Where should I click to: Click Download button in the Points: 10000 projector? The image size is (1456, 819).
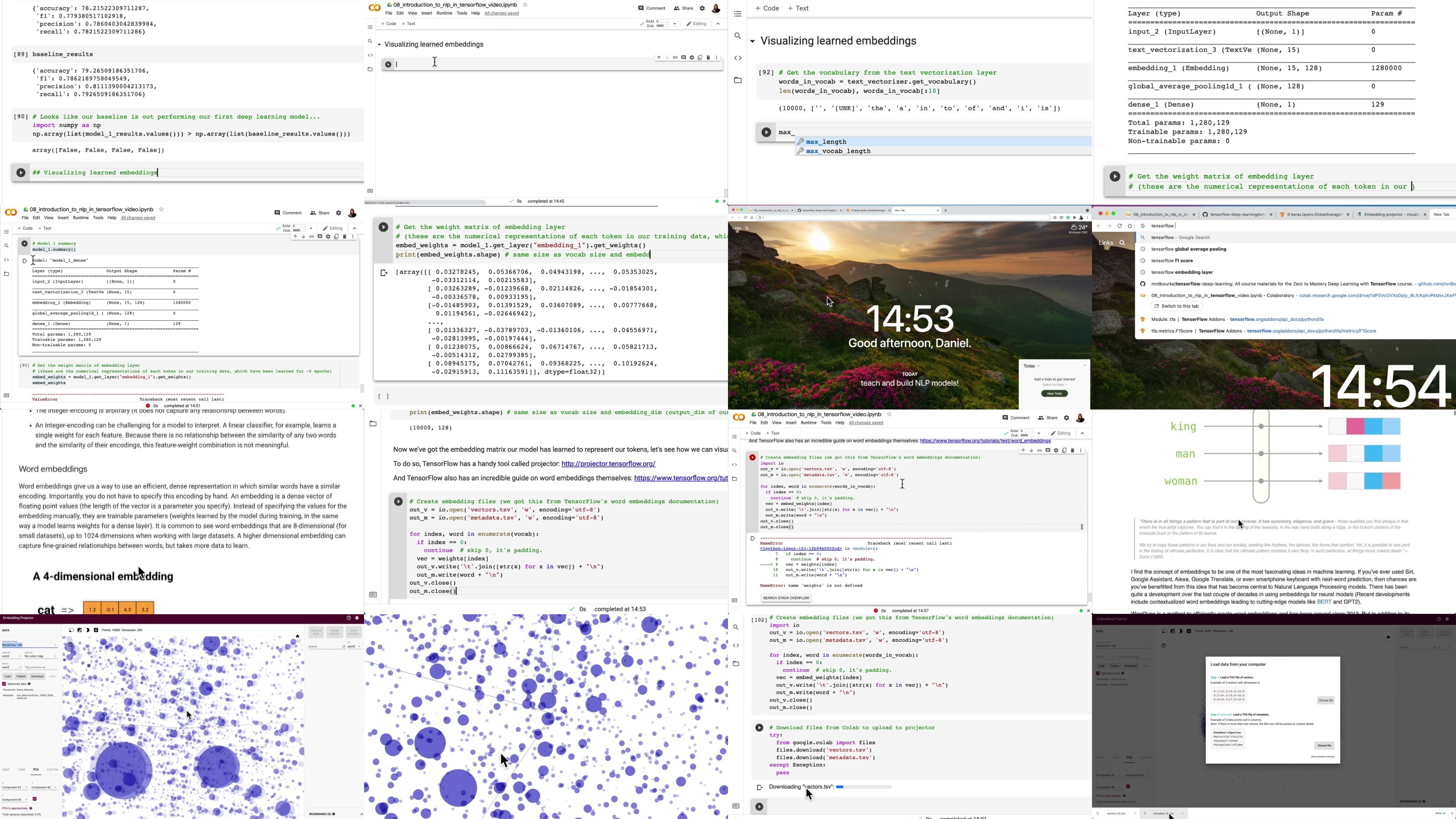(x=37, y=677)
